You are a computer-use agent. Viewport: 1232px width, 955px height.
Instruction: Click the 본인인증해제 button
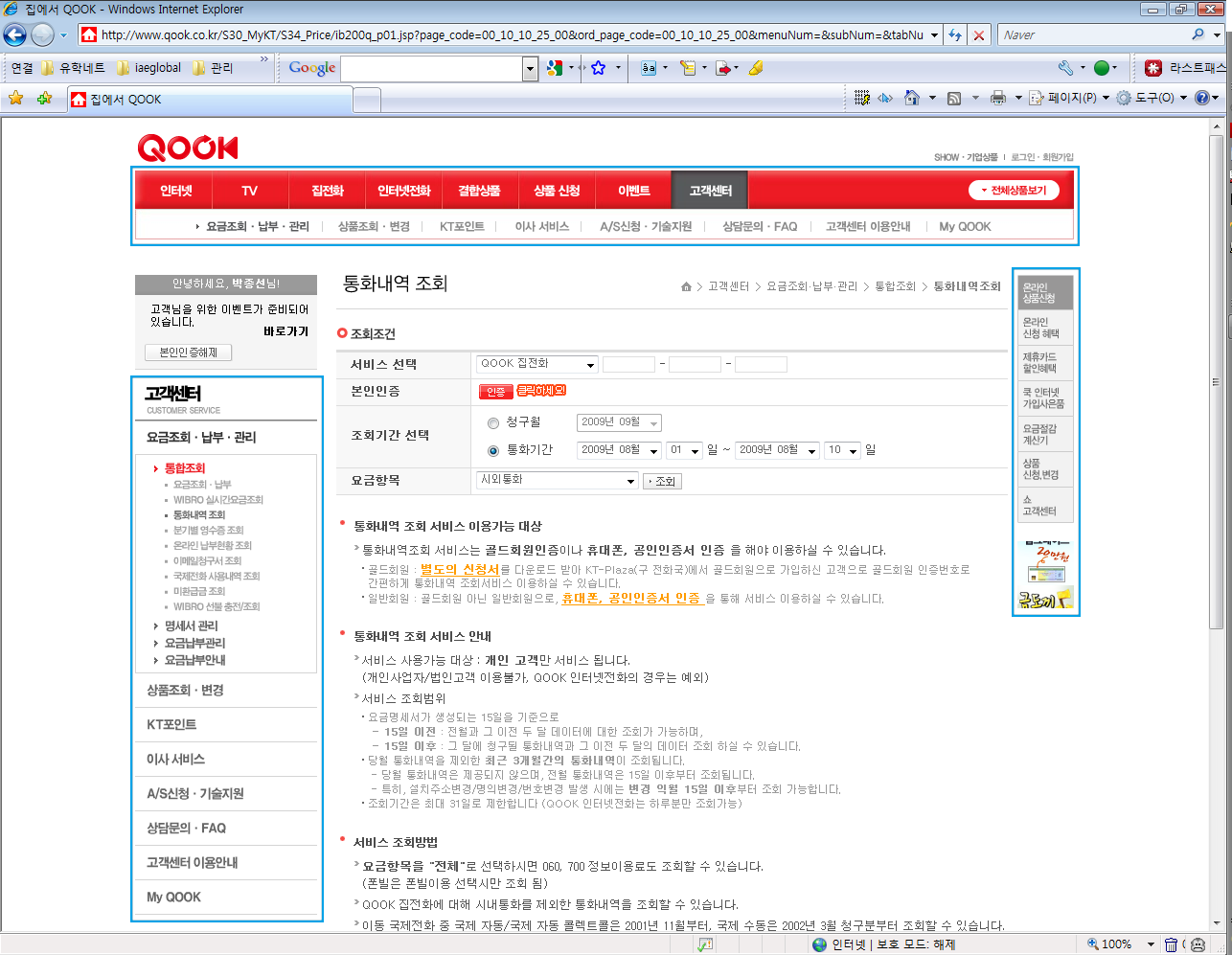click(189, 352)
